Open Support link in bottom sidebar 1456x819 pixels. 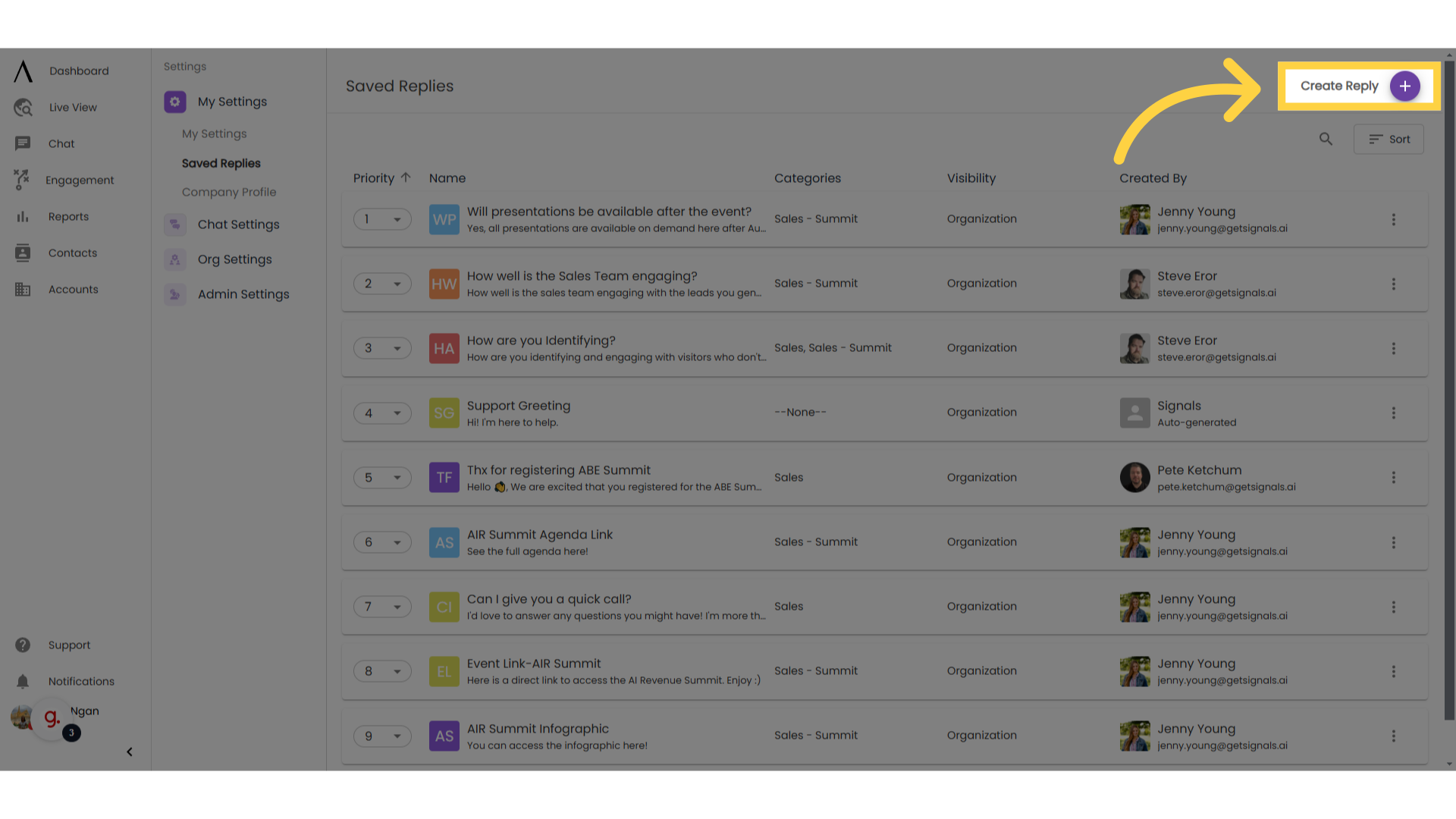click(x=69, y=644)
